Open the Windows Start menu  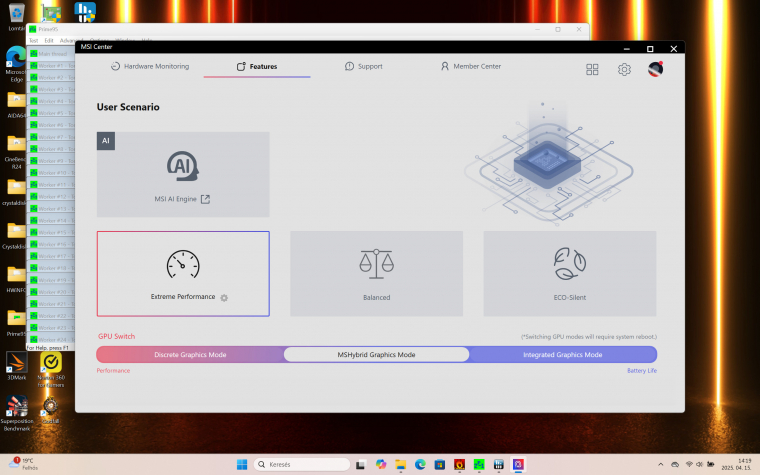(242, 464)
